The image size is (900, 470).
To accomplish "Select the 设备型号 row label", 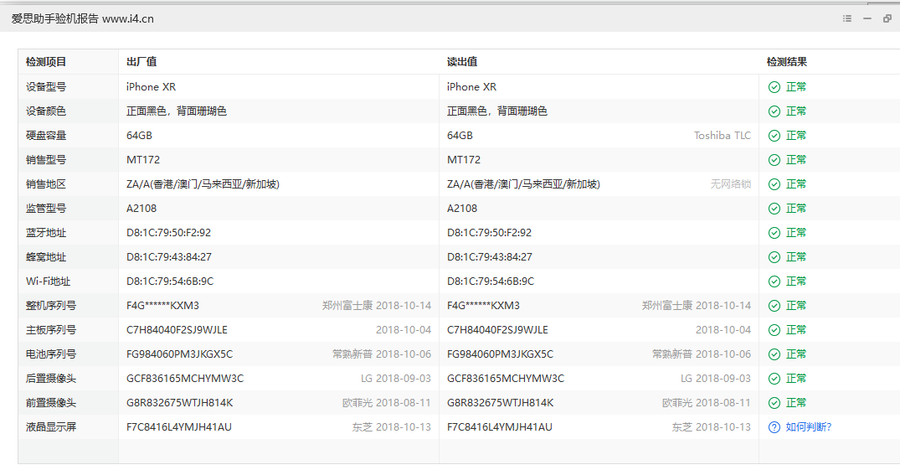I will 46,87.
